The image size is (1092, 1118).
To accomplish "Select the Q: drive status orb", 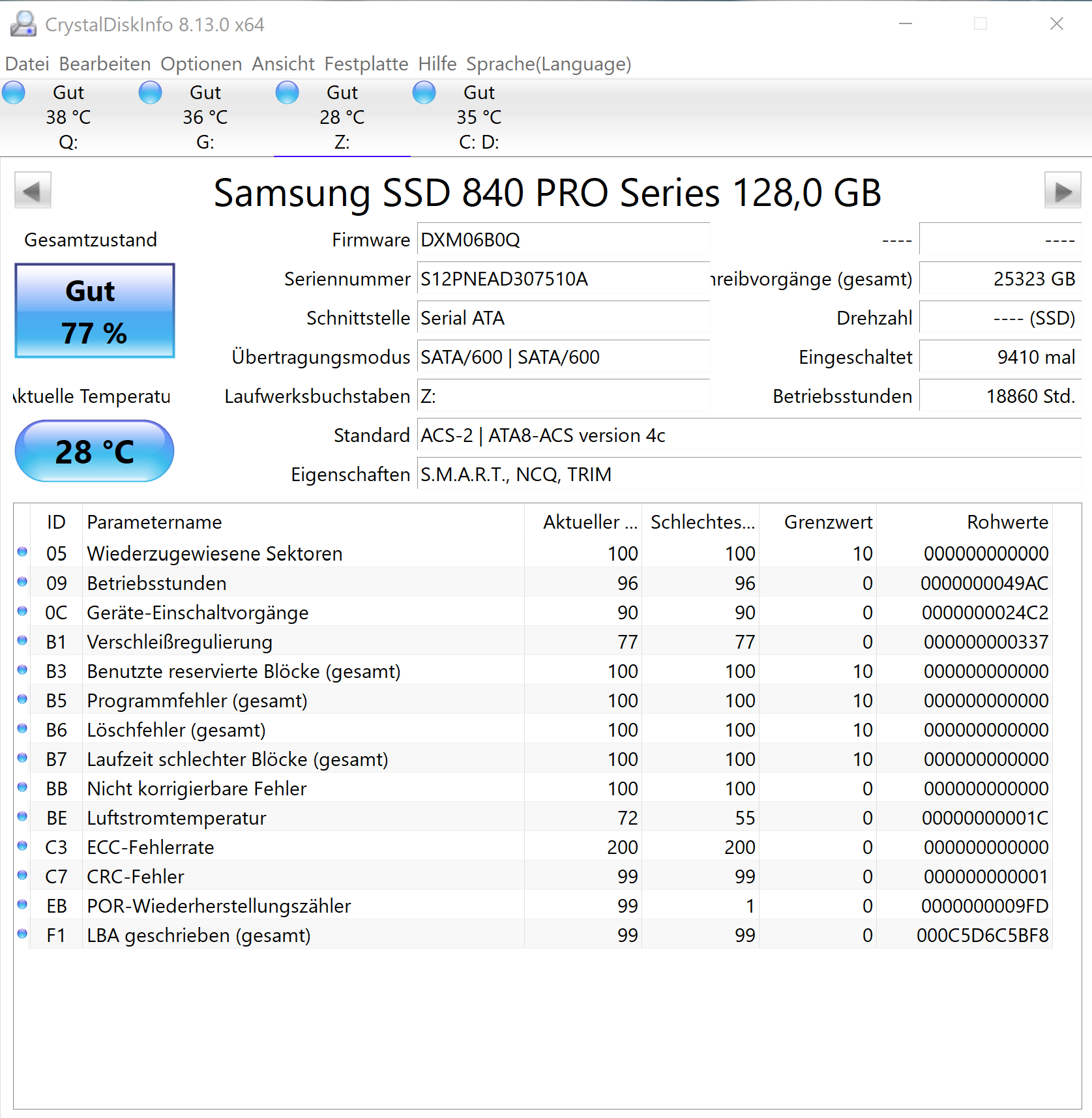I will click(14, 93).
